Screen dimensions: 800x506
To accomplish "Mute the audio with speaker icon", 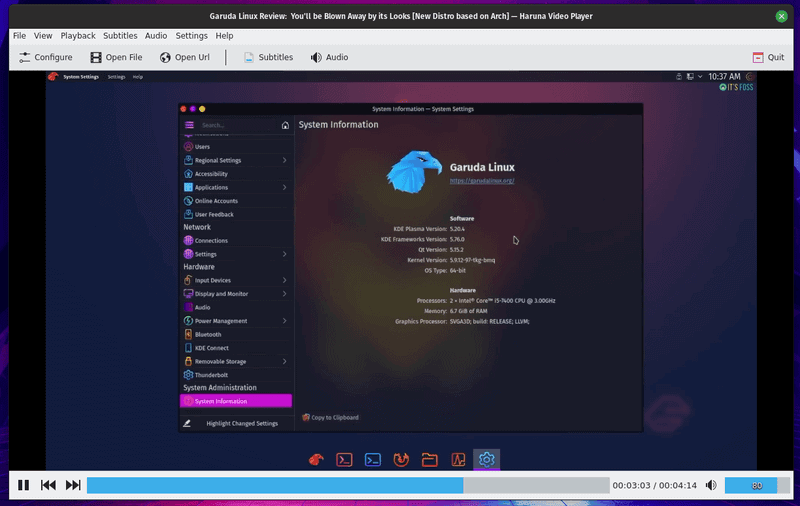I will (x=711, y=485).
